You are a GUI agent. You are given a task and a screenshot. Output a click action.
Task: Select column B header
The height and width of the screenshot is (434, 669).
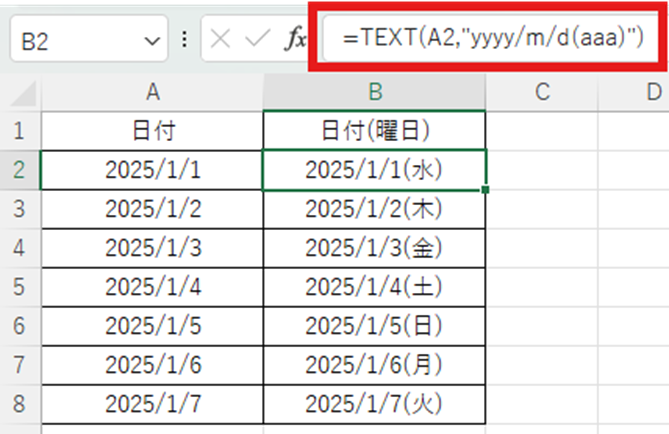[x=375, y=93]
